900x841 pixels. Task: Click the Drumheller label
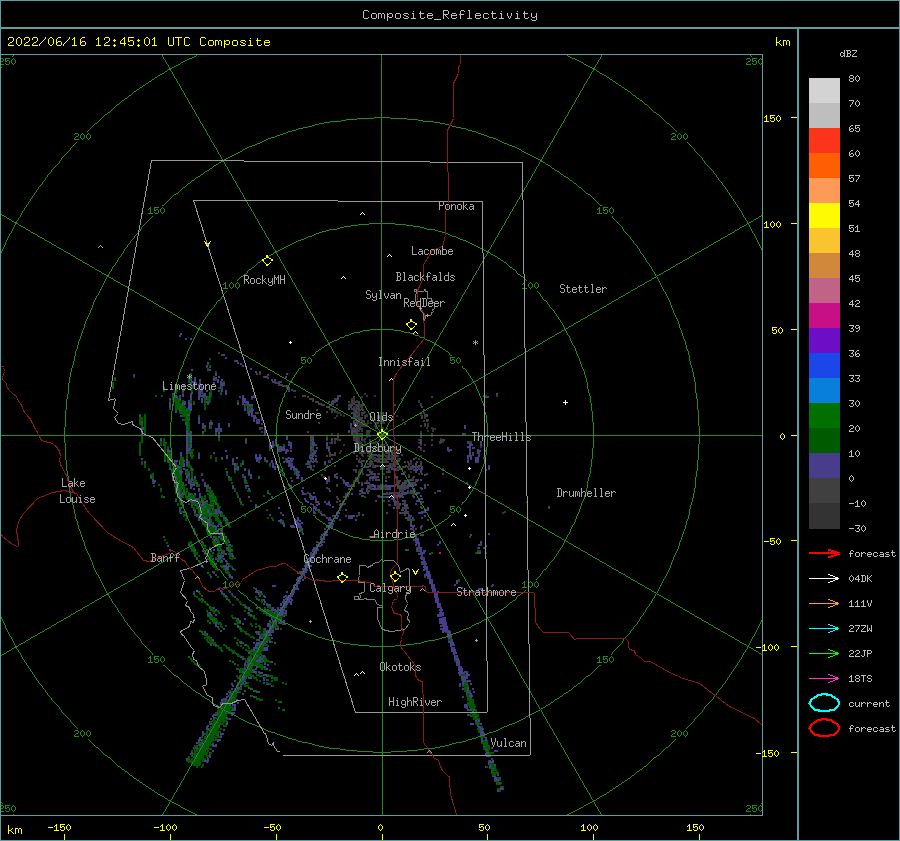(x=586, y=493)
